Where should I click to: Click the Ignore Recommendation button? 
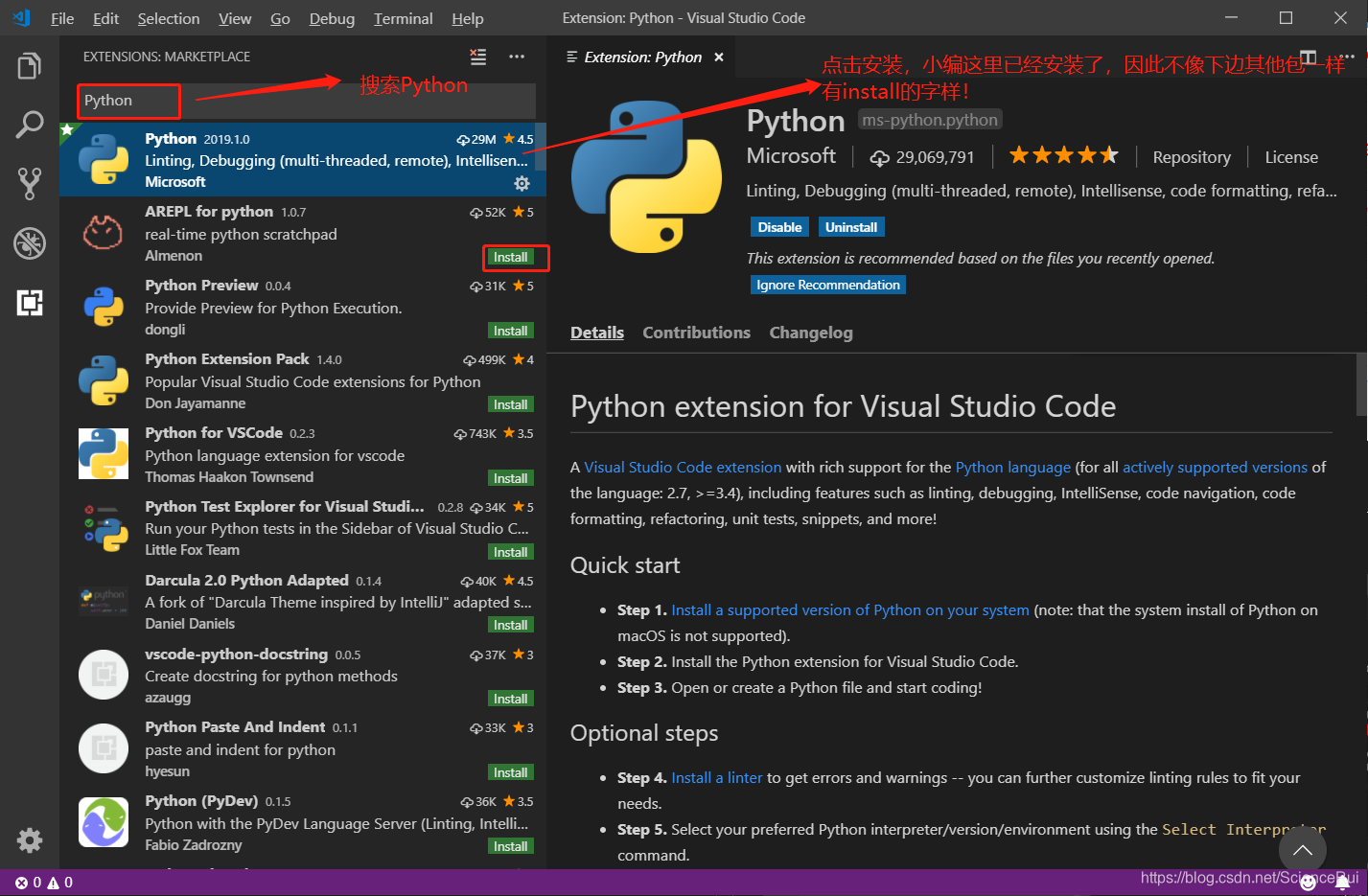(828, 285)
